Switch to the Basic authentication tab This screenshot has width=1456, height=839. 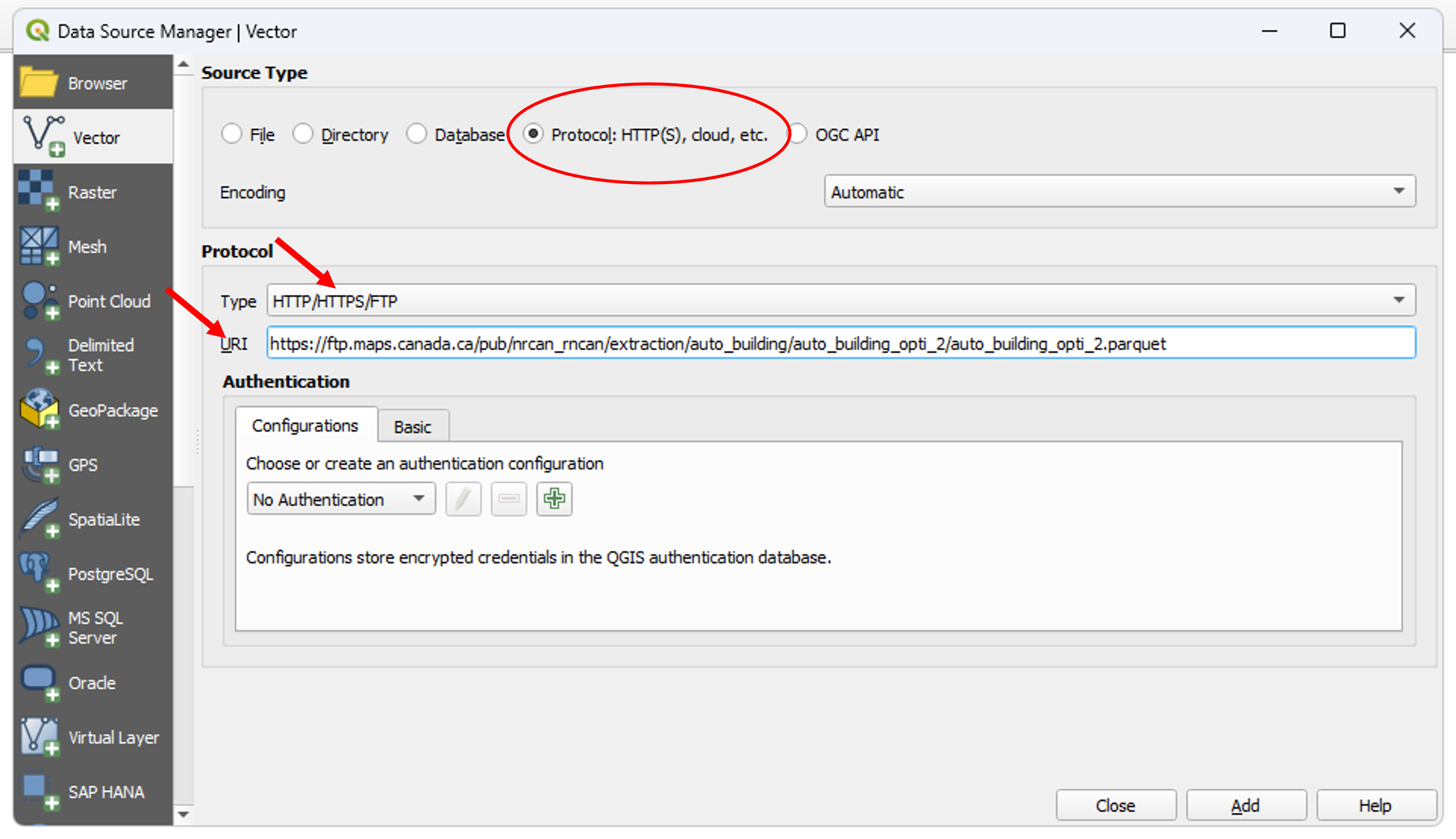point(412,426)
